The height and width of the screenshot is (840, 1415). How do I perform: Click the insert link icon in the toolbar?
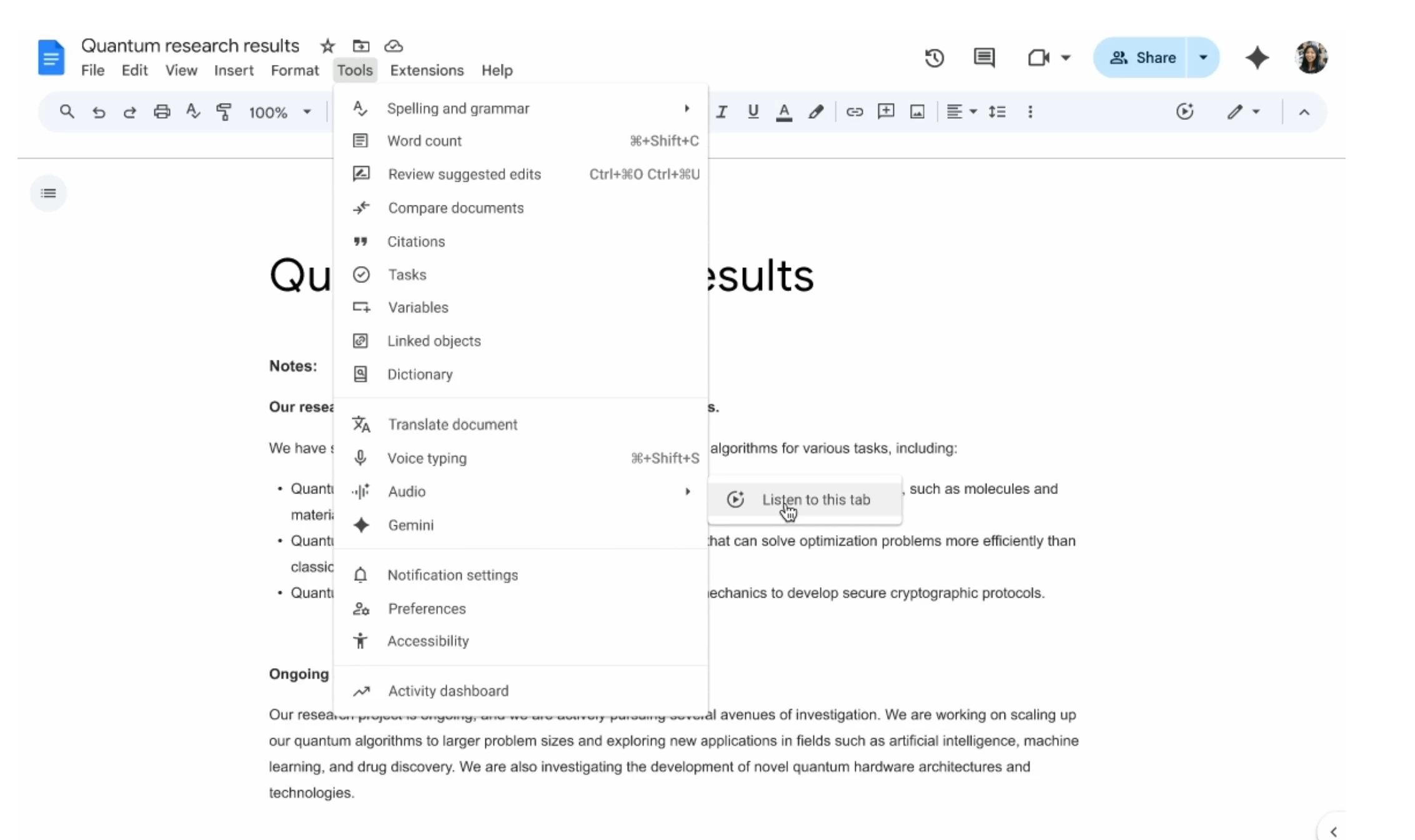click(x=855, y=112)
